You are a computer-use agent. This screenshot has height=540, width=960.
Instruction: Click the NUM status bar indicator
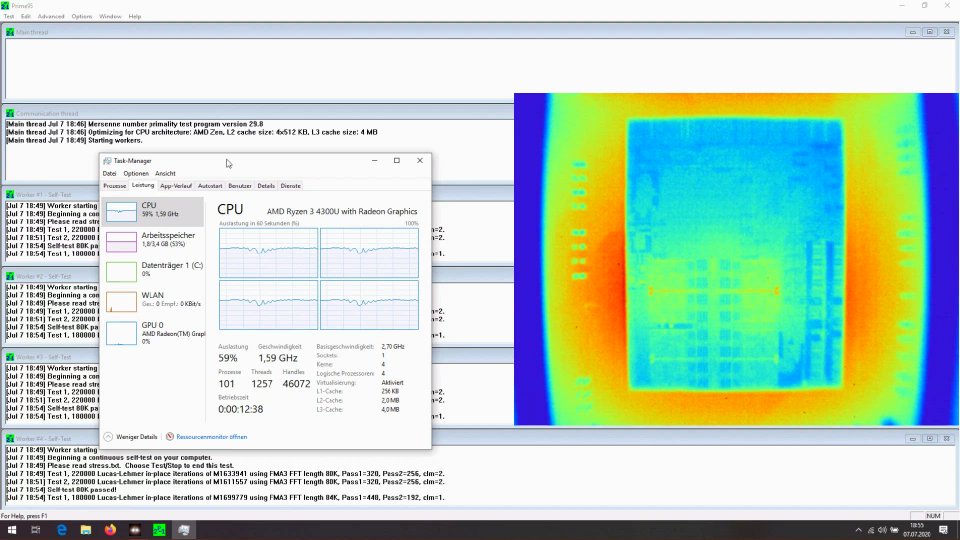point(933,516)
